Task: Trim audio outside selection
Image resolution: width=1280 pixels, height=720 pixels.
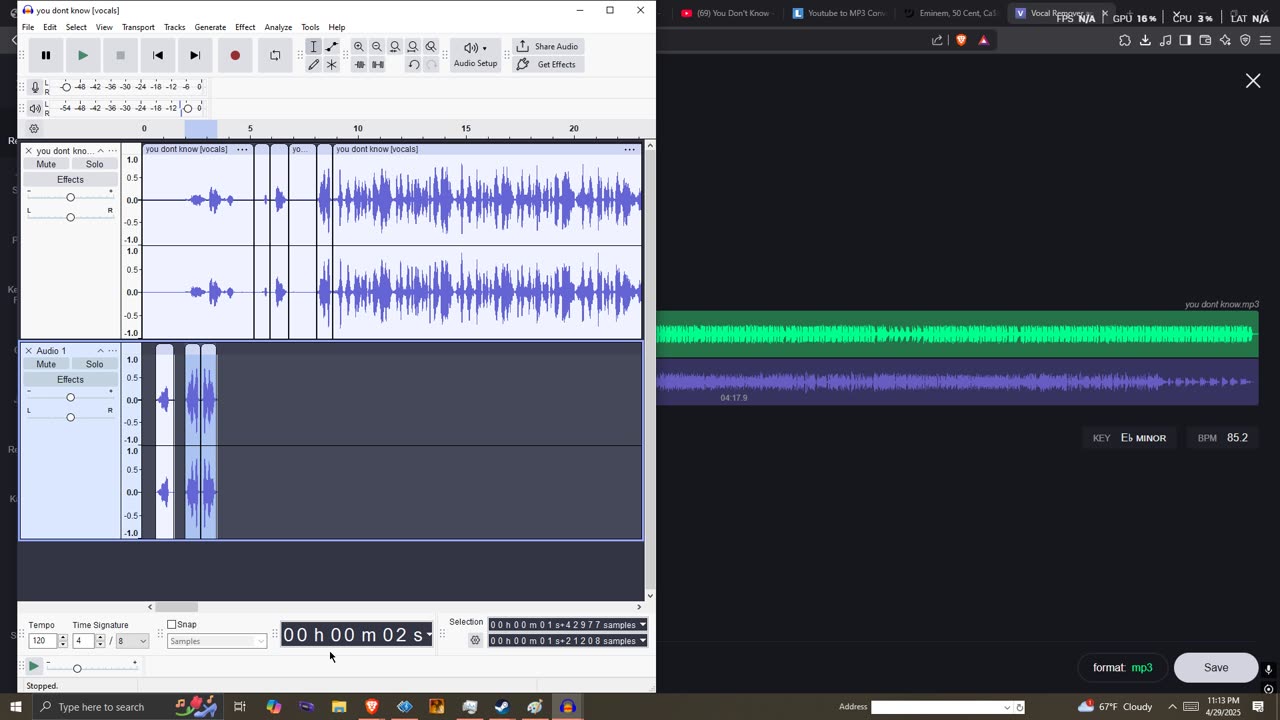Action: (x=360, y=65)
